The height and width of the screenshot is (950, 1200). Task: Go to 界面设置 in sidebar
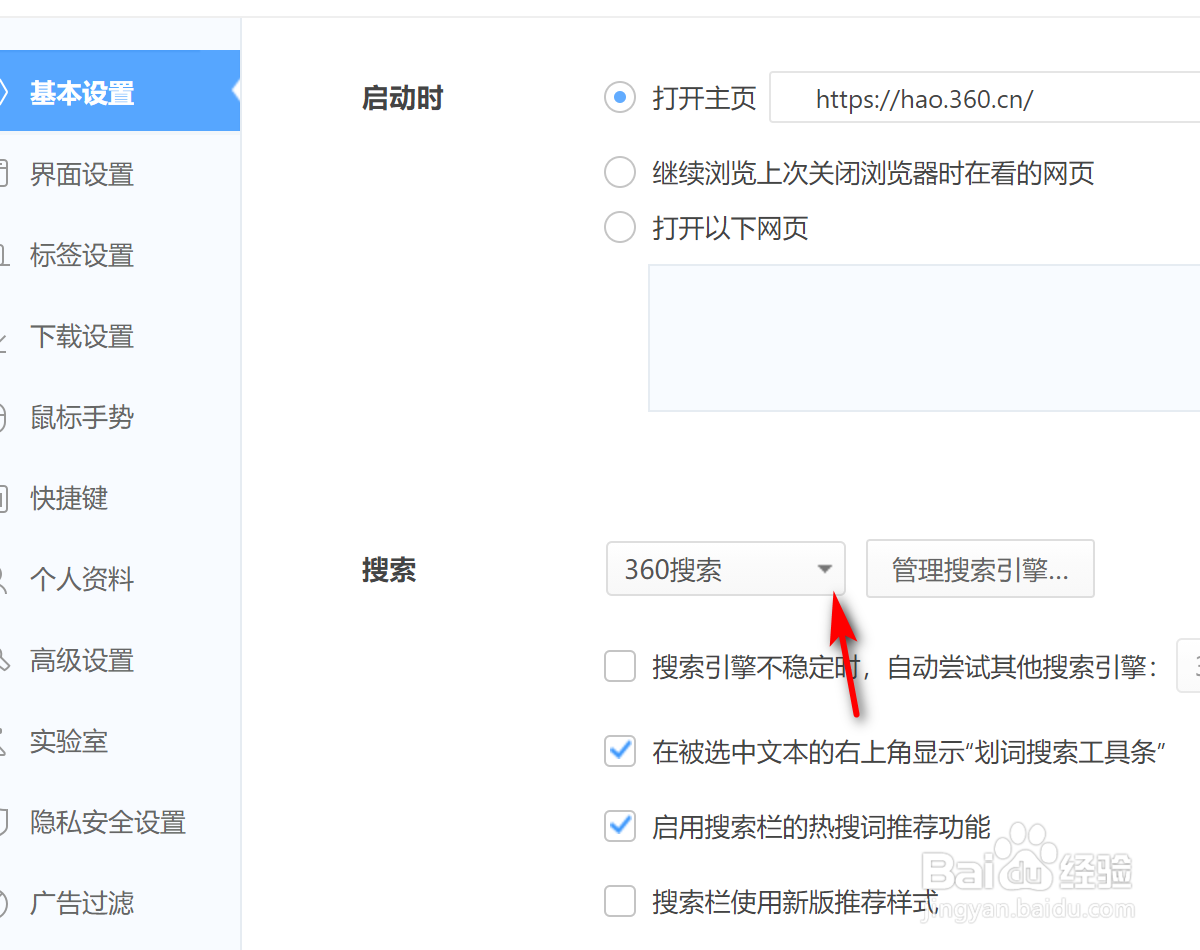coord(82,175)
